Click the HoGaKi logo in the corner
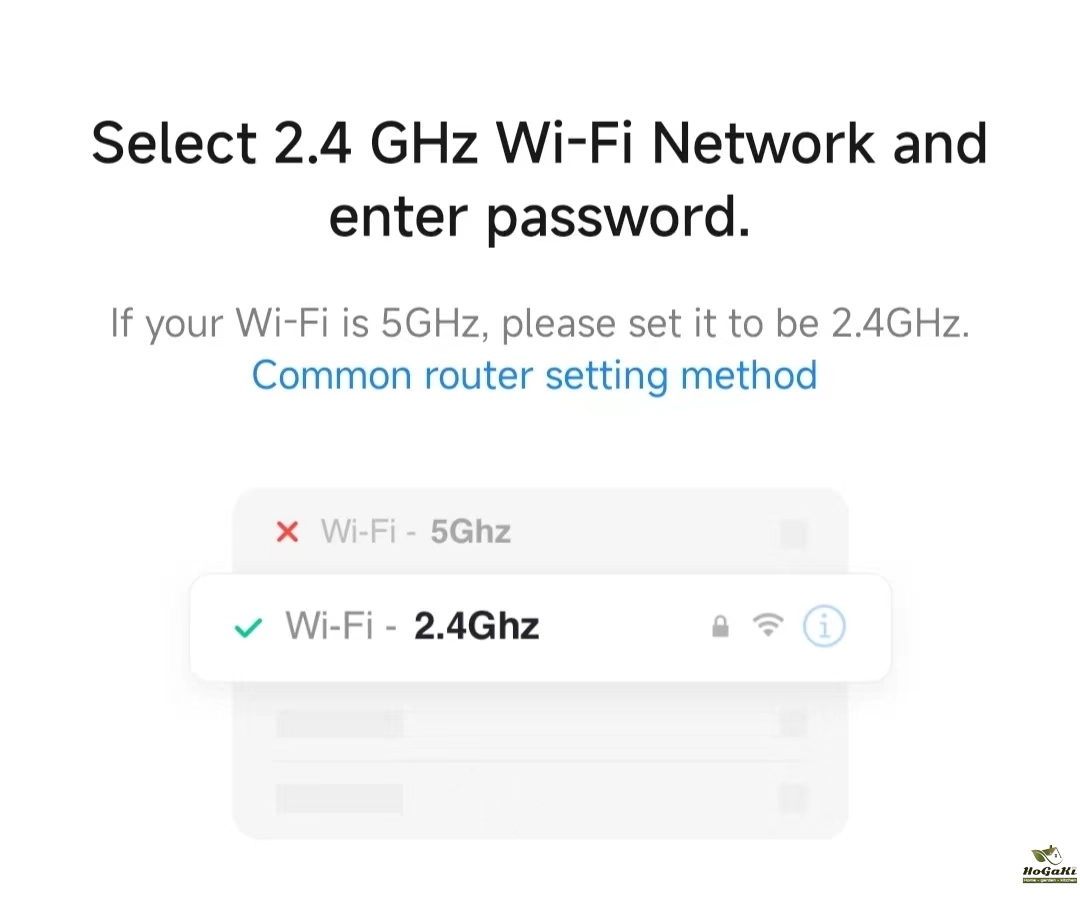Image resolution: width=1080 pixels, height=897 pixels. pos(1048,864)
